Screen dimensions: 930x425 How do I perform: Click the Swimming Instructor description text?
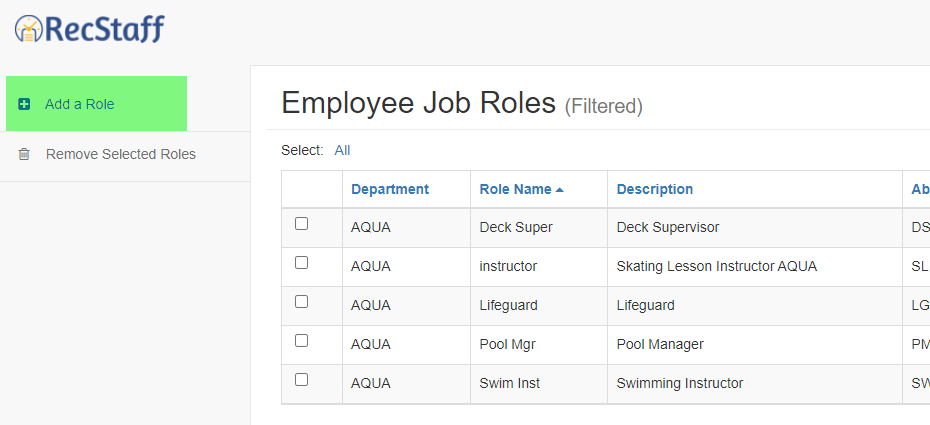[x=679, y=383]
